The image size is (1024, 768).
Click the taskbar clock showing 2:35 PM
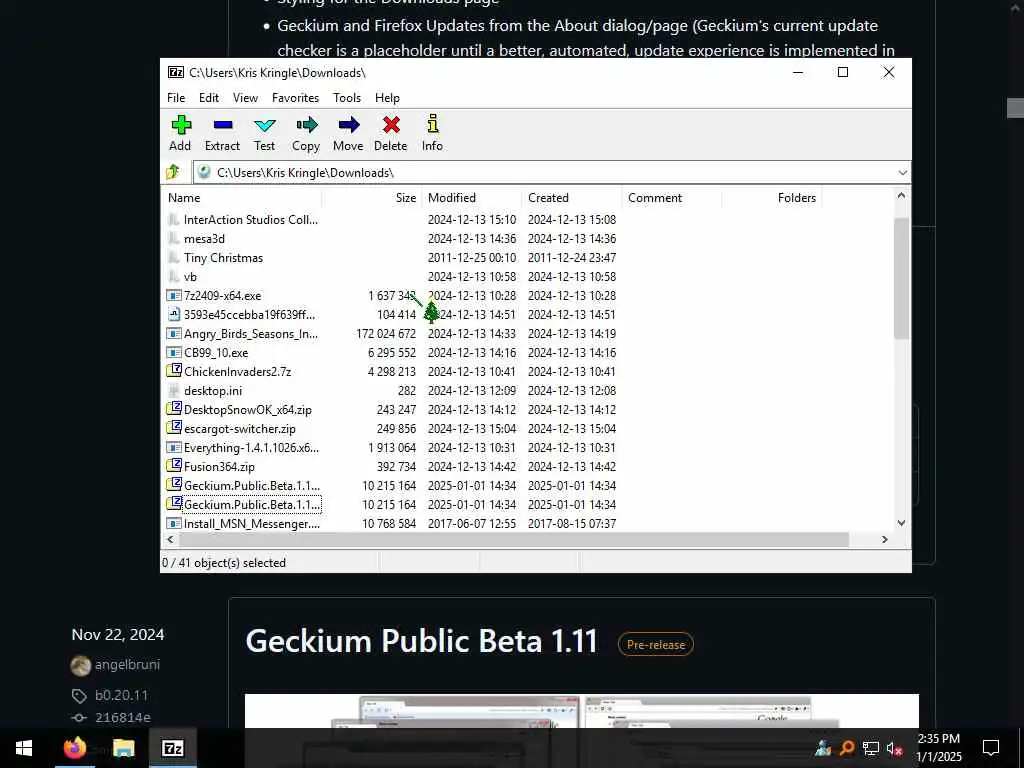tap(939, 748)
